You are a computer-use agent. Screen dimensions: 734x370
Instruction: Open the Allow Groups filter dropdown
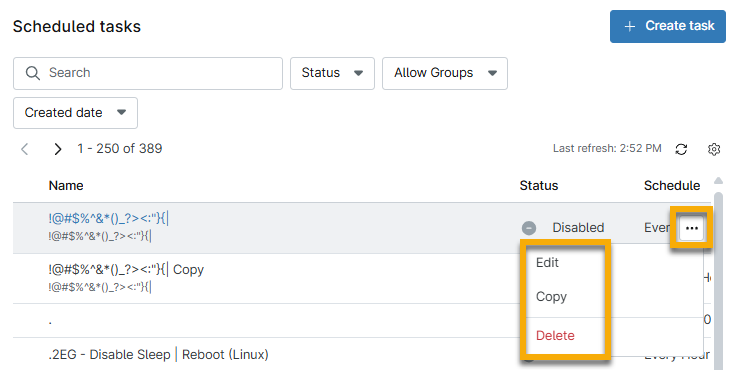point(445,73)
